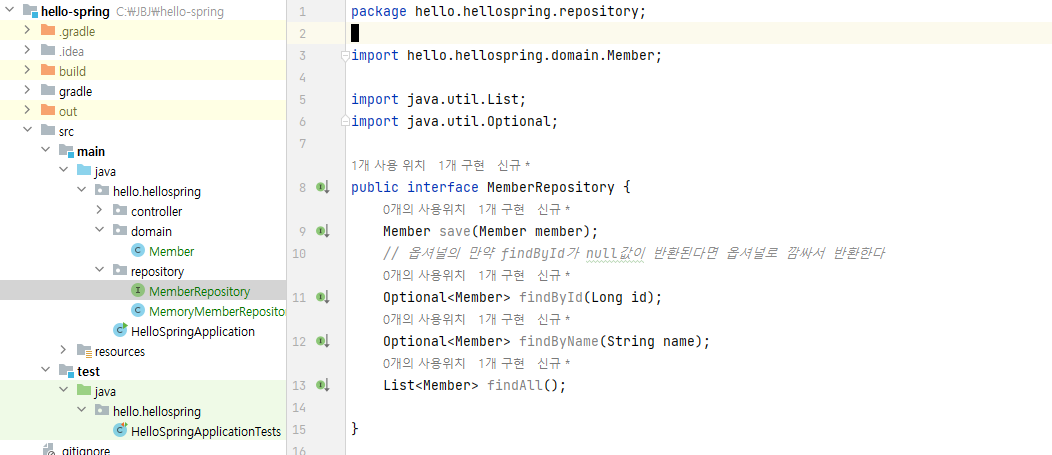The image size is (1052, 455).
Task: Click '0개의 사용위치' hint above findByName
Action: pos(425,319)
